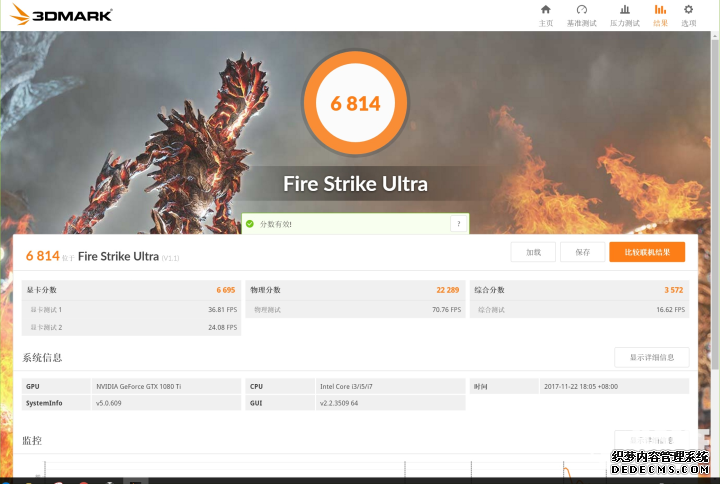The width and height of the screenshot is (720, 484).
Task: Select physics score value 22 289
Action: (448, 290)
